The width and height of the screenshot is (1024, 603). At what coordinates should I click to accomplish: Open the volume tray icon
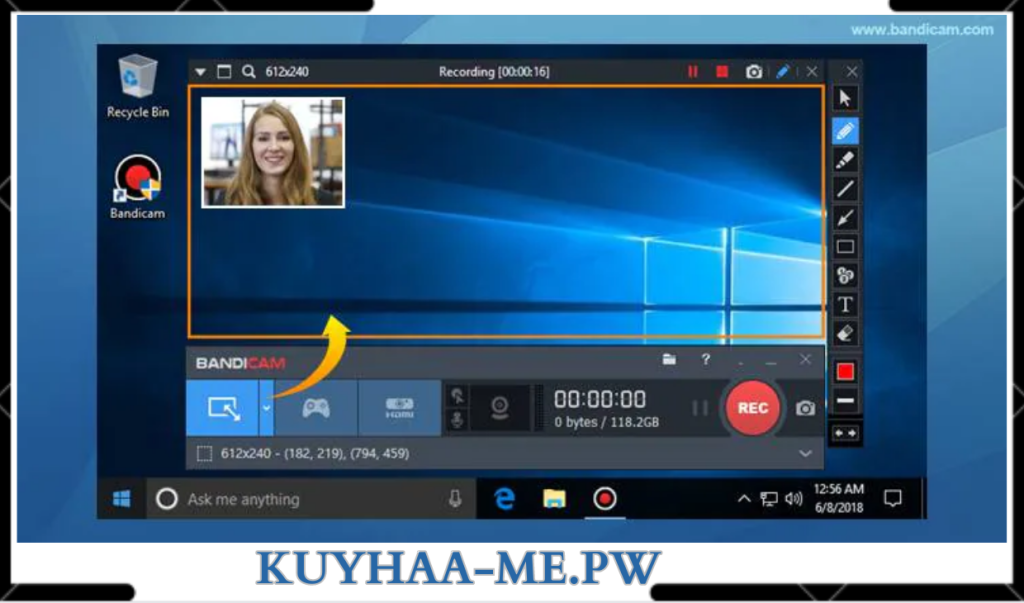793,500
